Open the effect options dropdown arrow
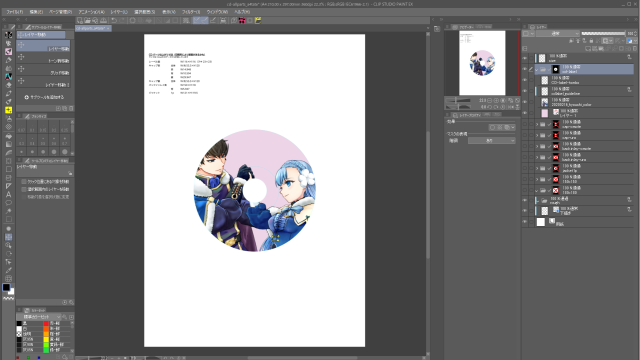640x360 pixels. tap(513, 127)
